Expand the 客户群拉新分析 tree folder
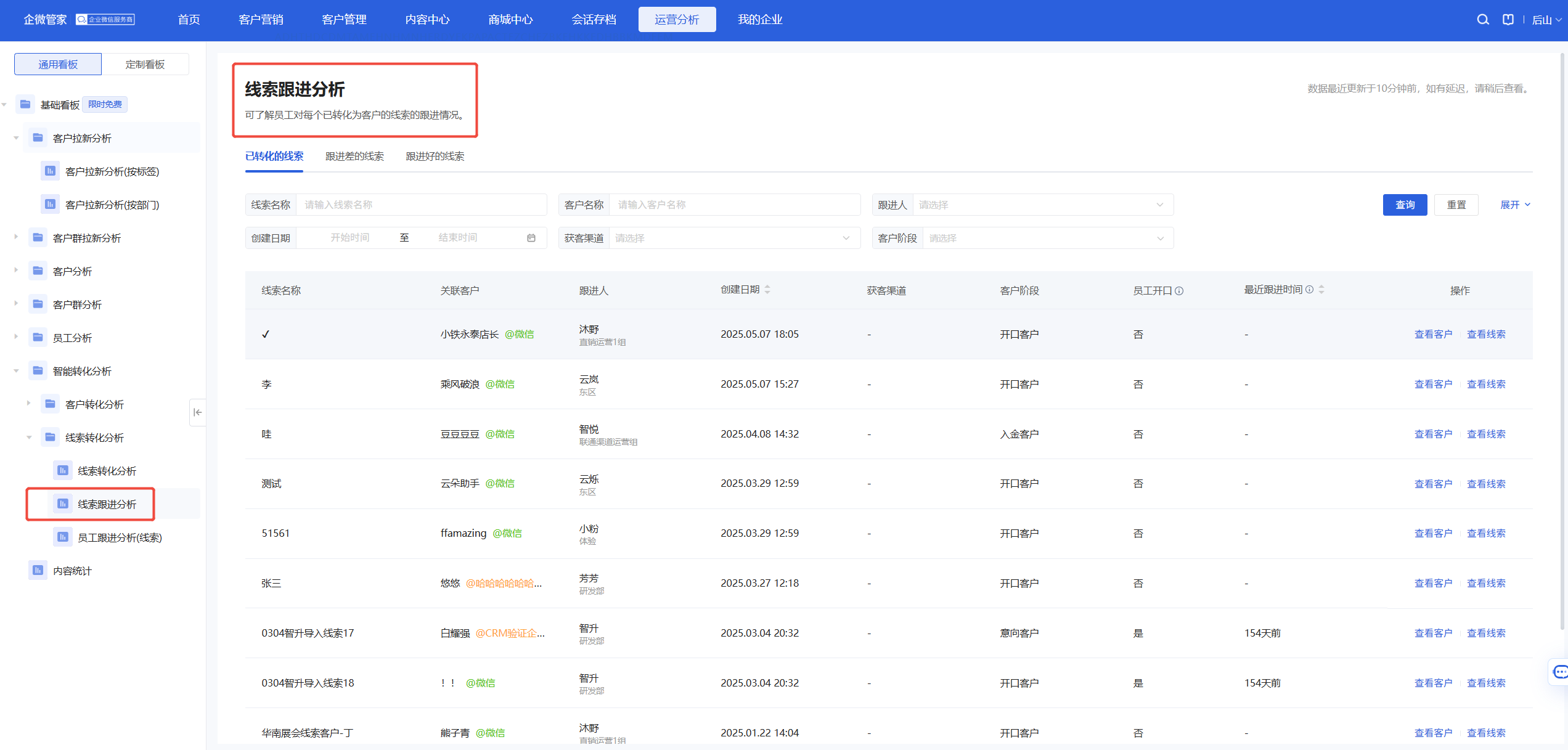 pos(16,237)
